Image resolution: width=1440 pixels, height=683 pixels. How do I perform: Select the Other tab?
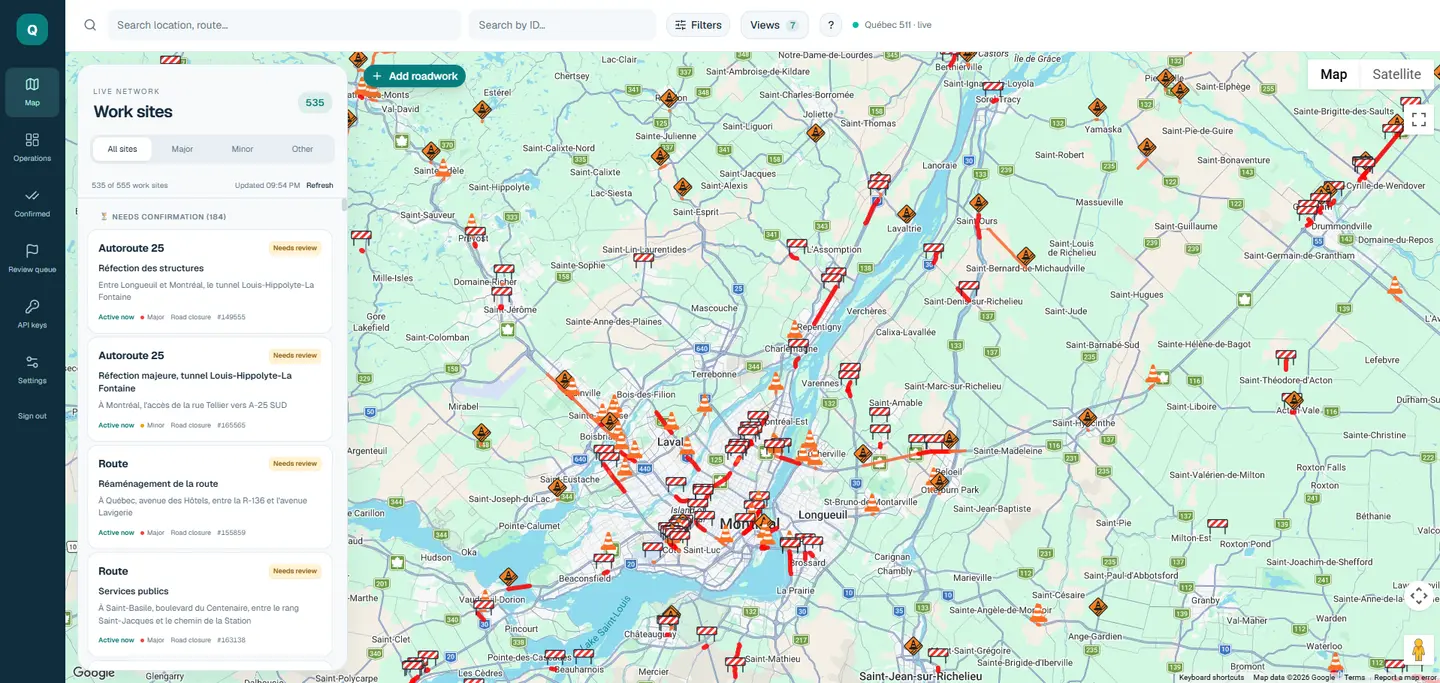point(302,149)
